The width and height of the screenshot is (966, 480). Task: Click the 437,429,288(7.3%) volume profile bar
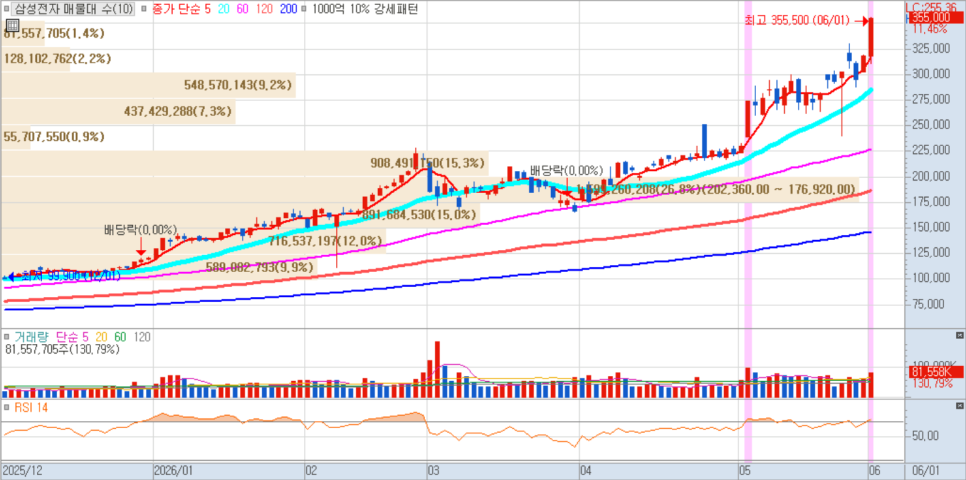(x=118, y=112)
